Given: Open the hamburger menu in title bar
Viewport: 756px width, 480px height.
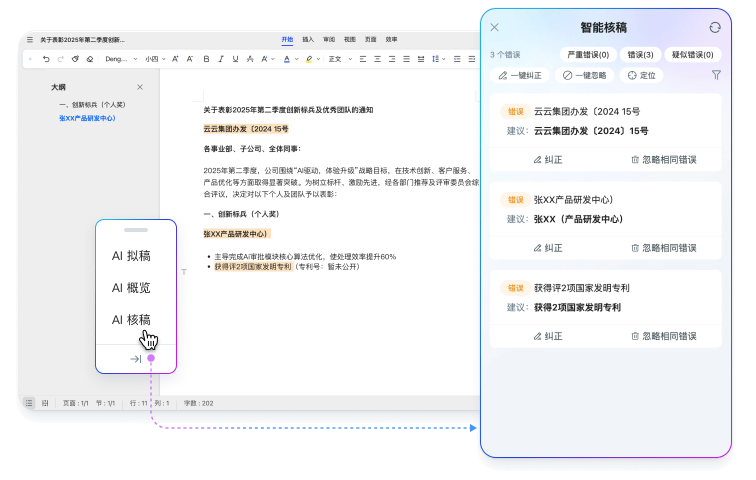Looking at the screenshot, I should (x=30, y=39).
